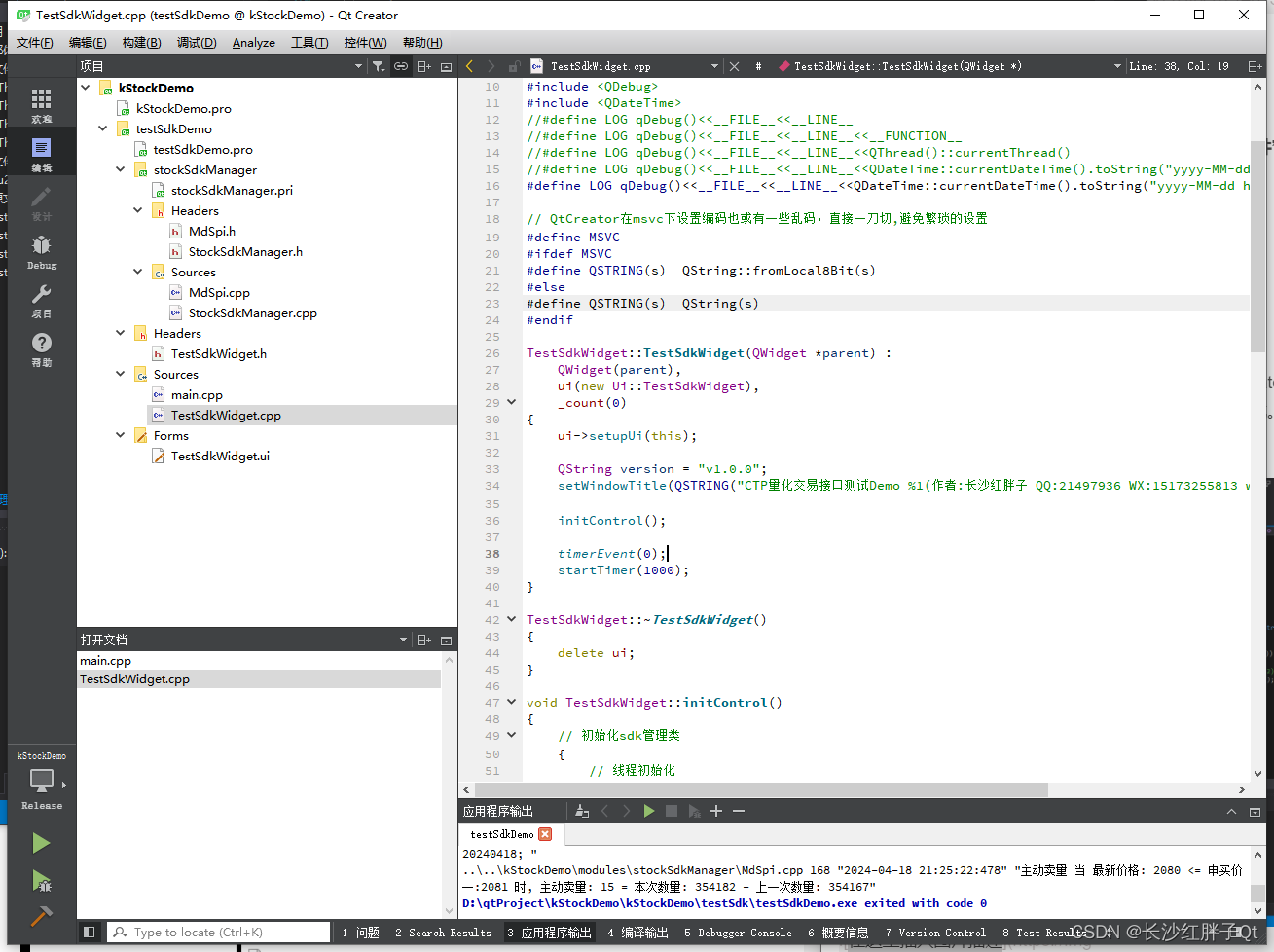Click the filter tree icon in the Projects pane

click(379, 66)
